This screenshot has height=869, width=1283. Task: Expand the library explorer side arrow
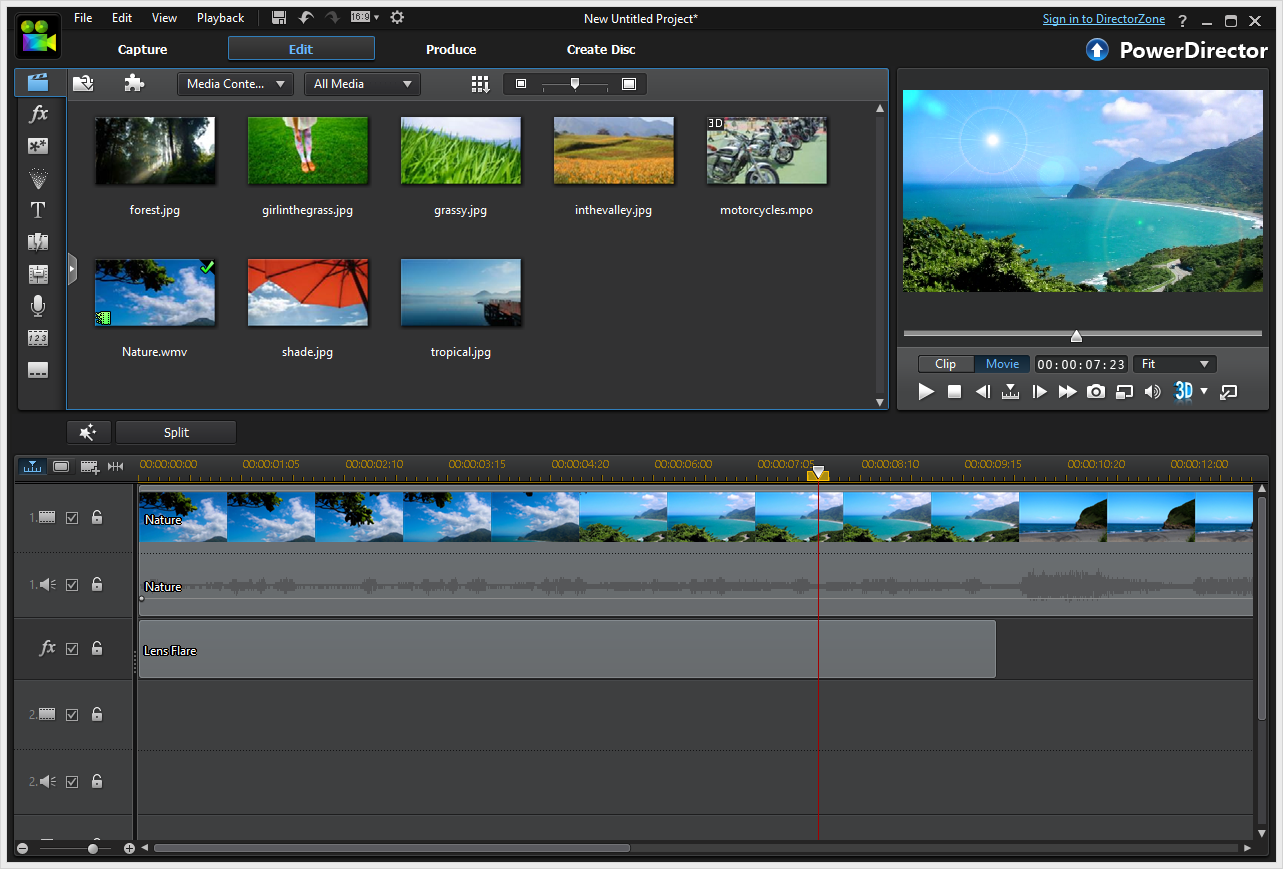[72, 269]
